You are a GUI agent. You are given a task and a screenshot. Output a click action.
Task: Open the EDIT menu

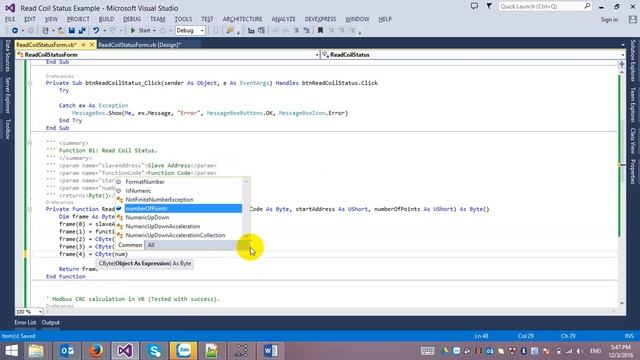30,19
